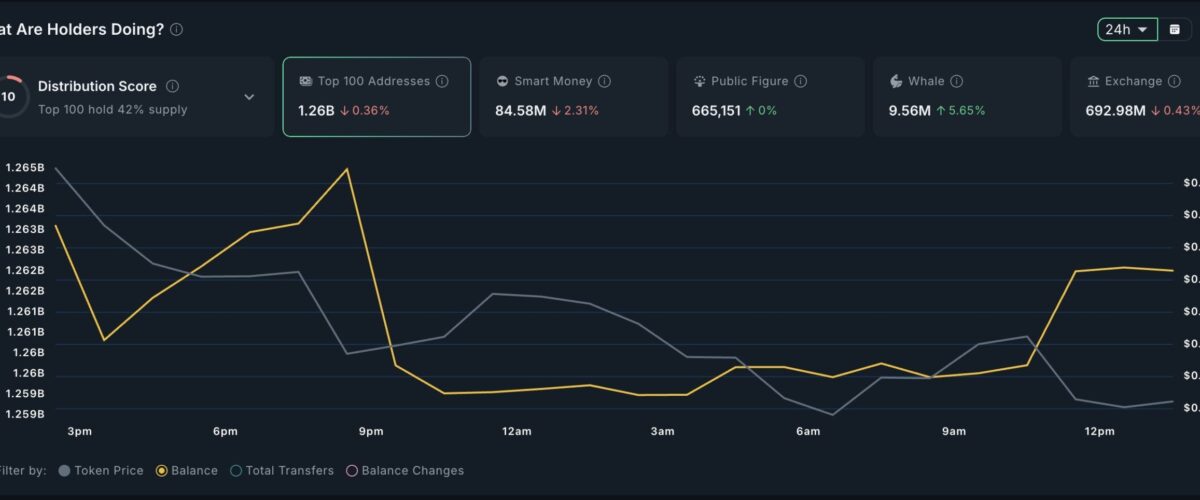1200x500 pixels.
Task: Open the calendar date picker icon
Action: click(x=1175, y=30)
